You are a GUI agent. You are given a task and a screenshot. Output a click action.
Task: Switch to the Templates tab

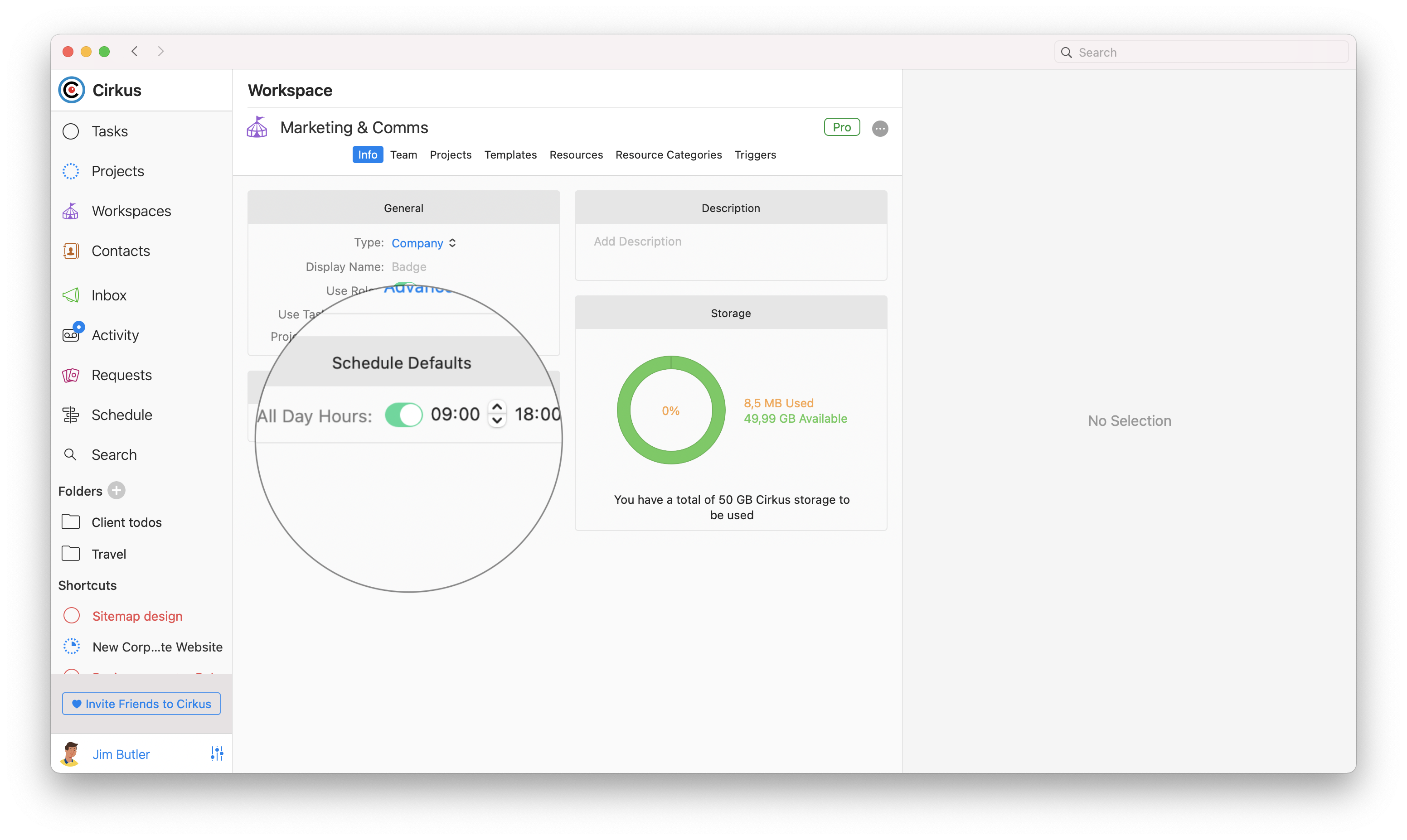[x=511, y=154]
